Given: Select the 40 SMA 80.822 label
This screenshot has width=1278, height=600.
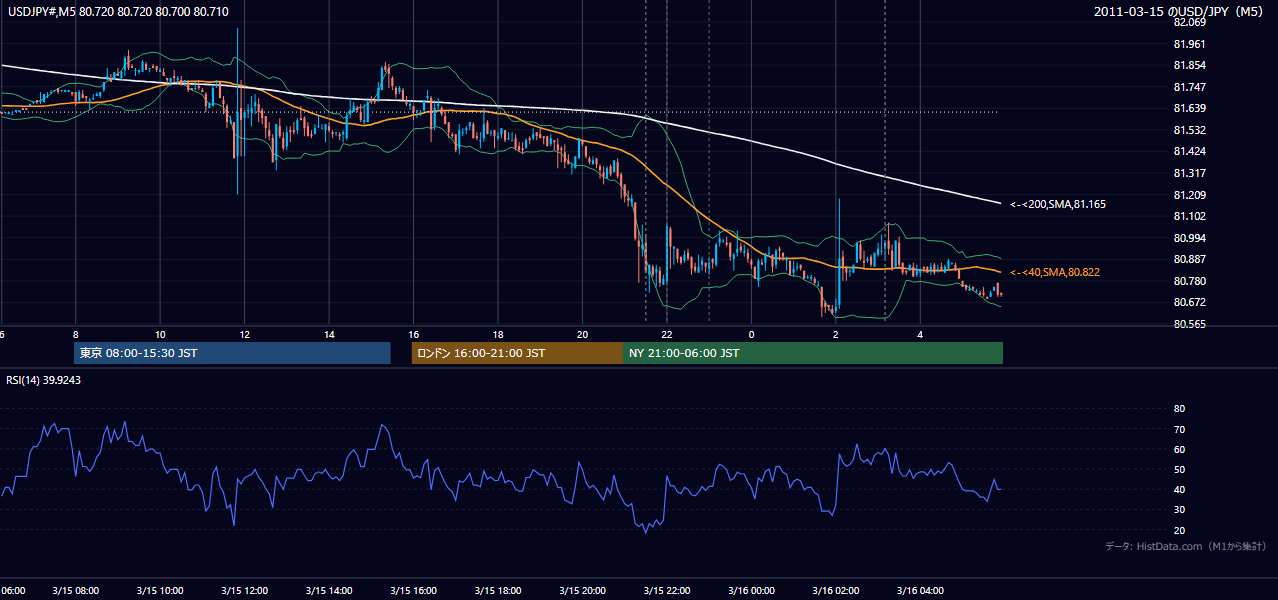Looking at the screenshot, I should [x=1055, y=272].
